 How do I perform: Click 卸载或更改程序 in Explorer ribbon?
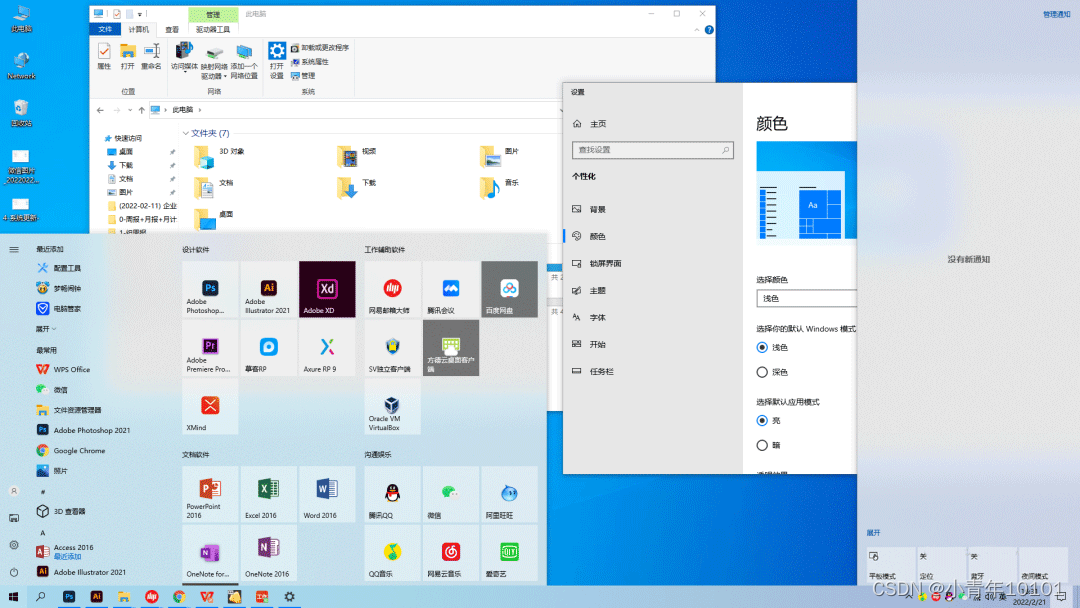[x=320, y=48]
